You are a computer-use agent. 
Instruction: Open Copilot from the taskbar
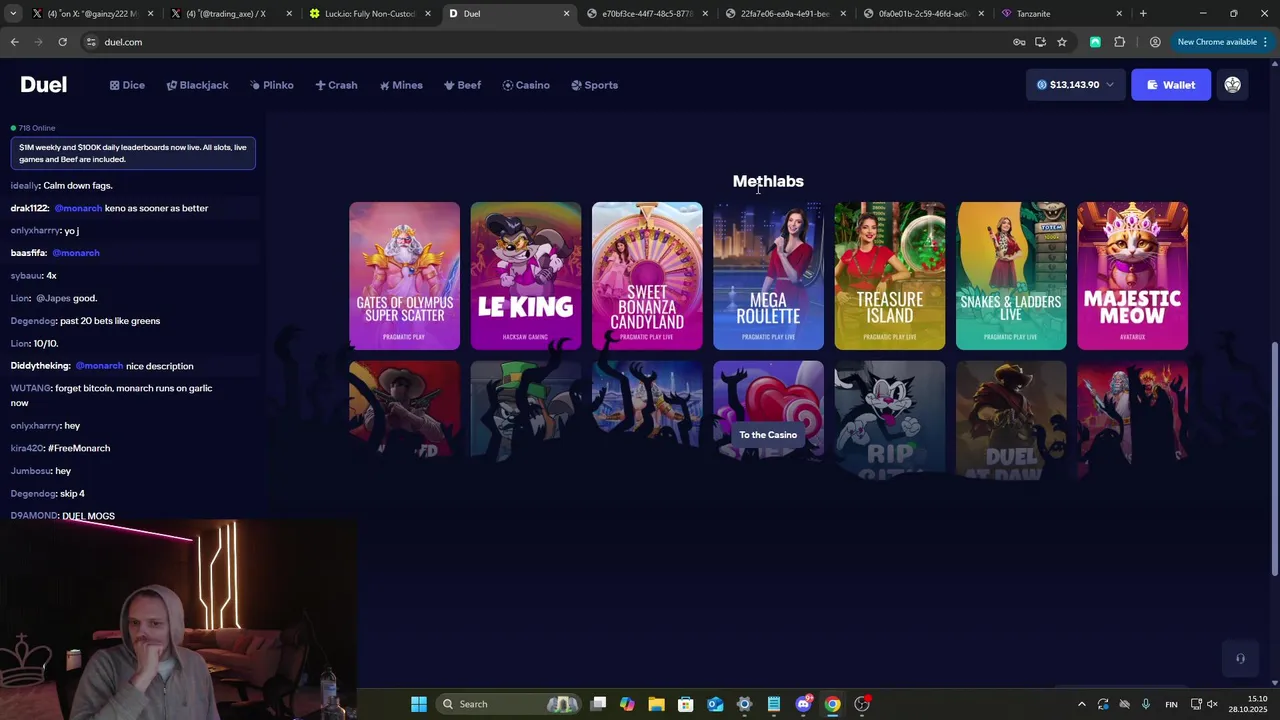[627, 704]
